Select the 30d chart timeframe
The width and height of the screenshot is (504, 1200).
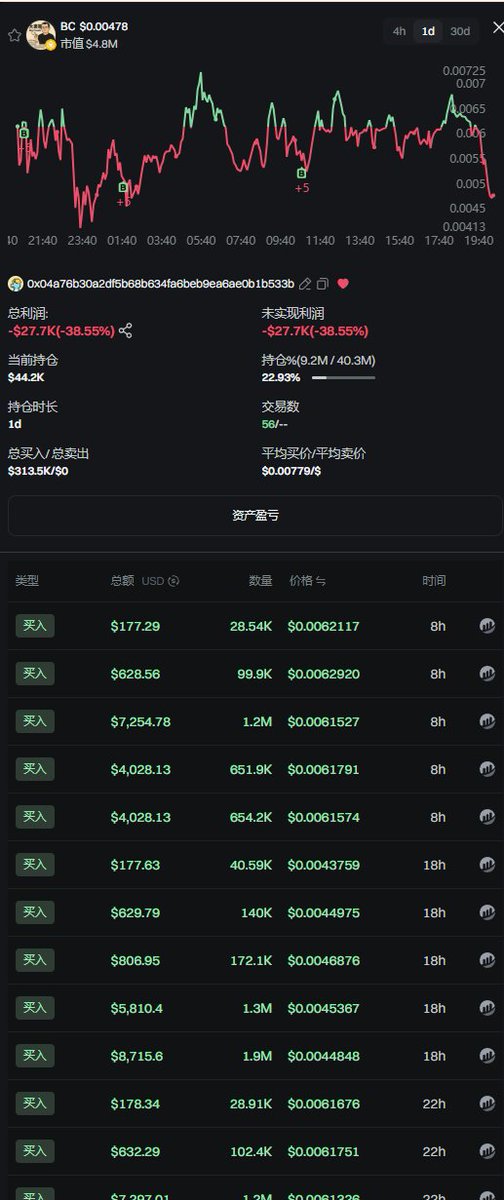click(x=459, y=32)
